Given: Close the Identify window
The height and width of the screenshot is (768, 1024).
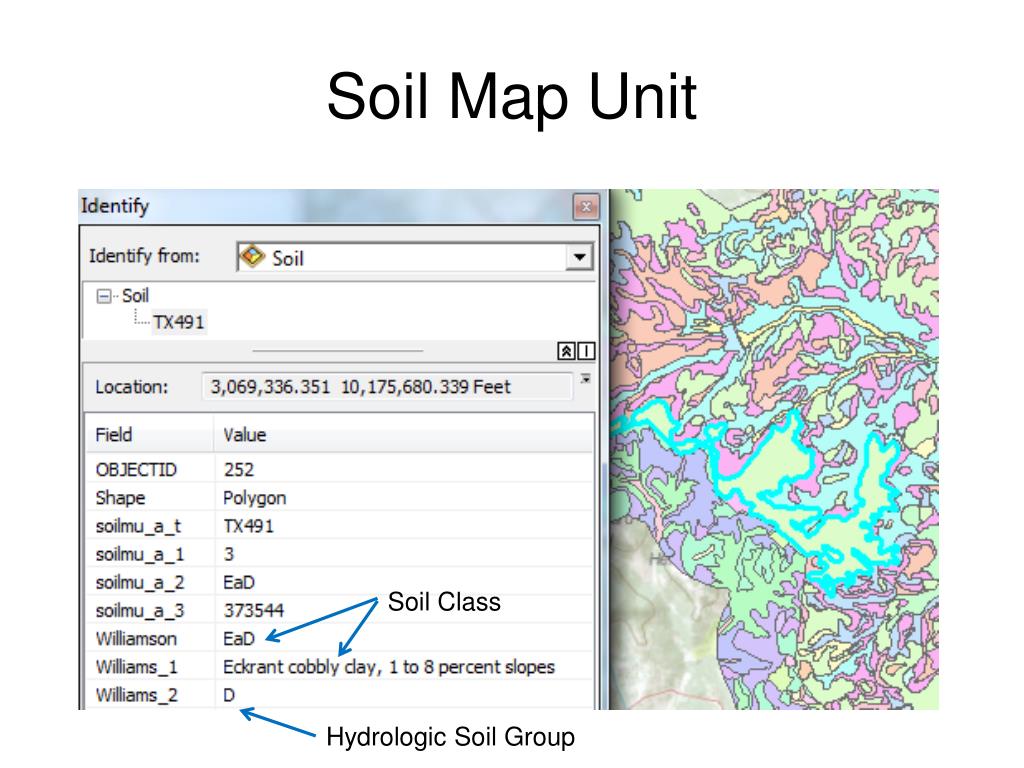Looking at the screenshot, I should pyautogui.click(x=586, y=207).
